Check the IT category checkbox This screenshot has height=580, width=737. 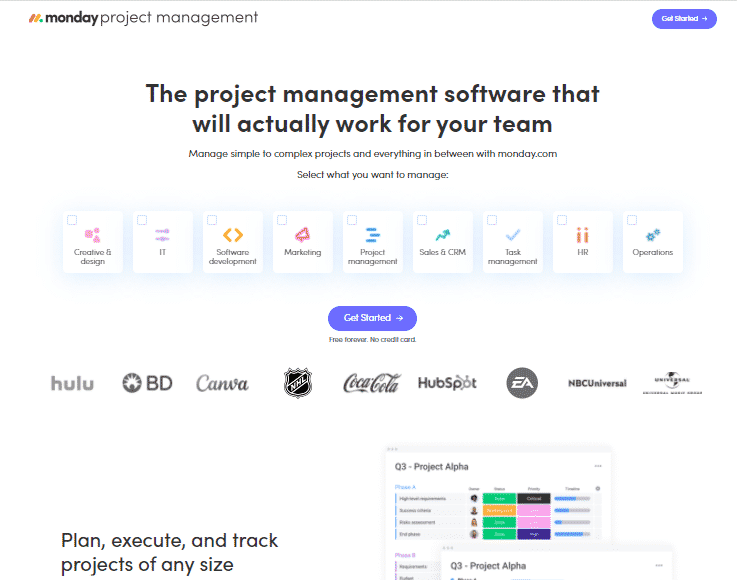(142, 220)
